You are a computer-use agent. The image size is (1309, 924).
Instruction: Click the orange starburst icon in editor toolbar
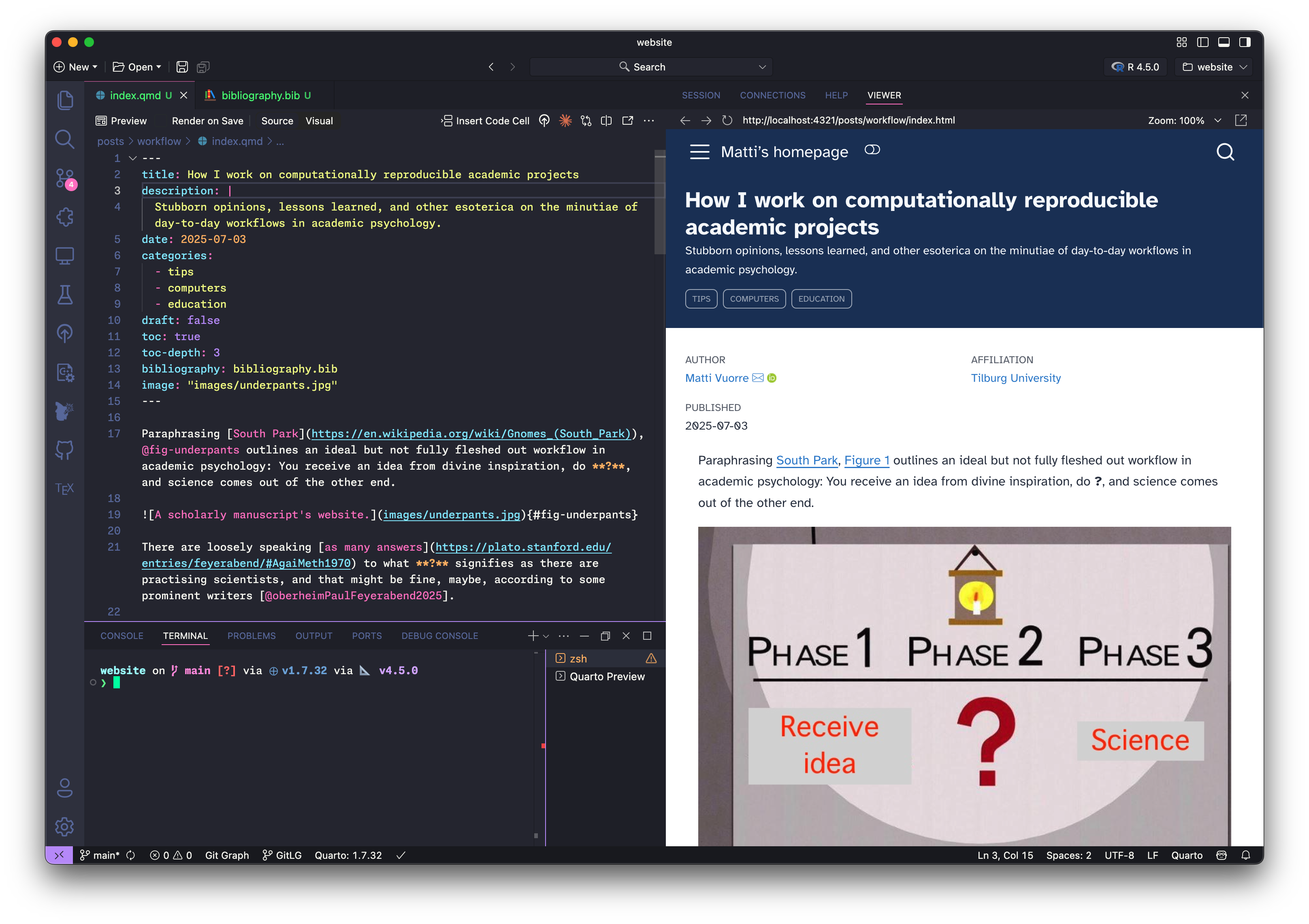pos(565,120)
